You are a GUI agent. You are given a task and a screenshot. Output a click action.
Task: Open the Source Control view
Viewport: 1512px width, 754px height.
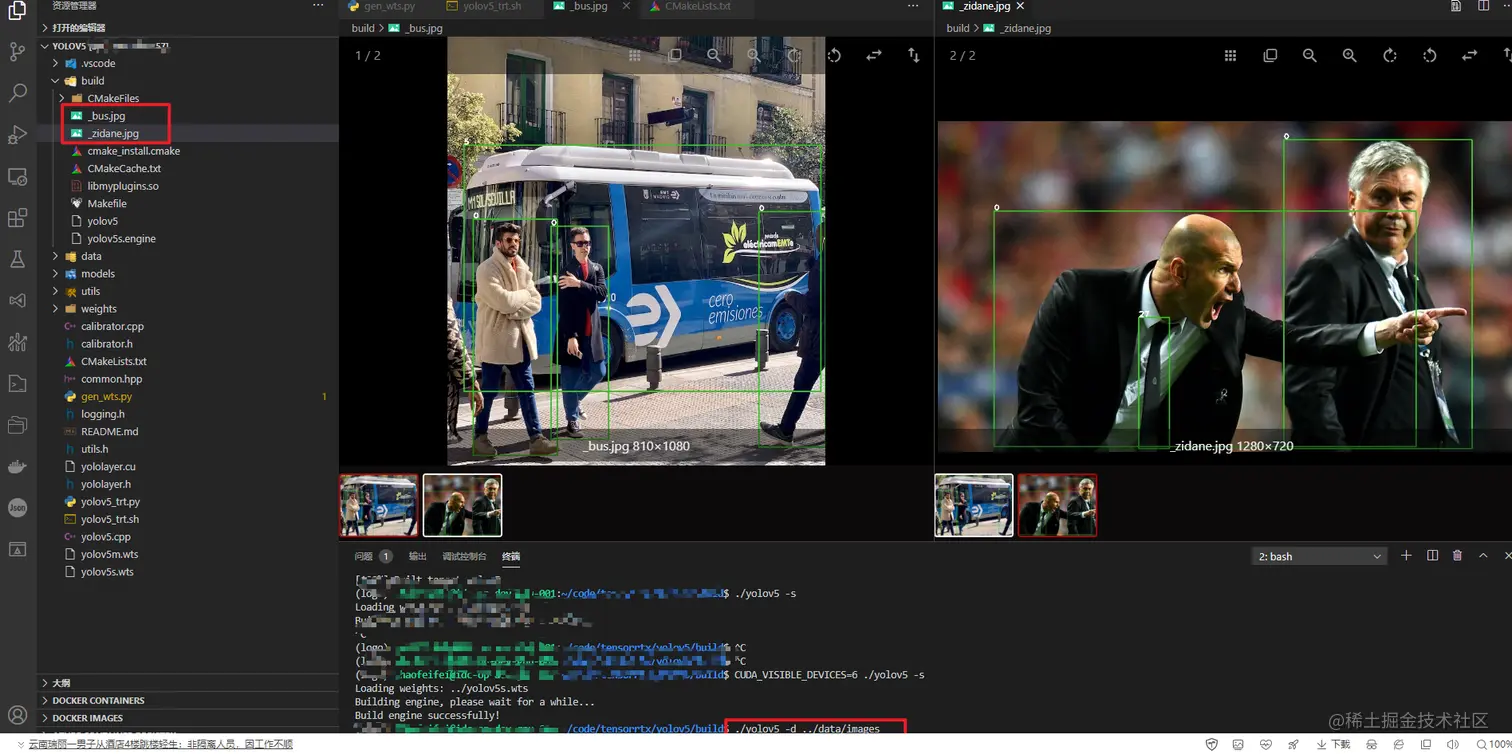click(x=17, y=52)
